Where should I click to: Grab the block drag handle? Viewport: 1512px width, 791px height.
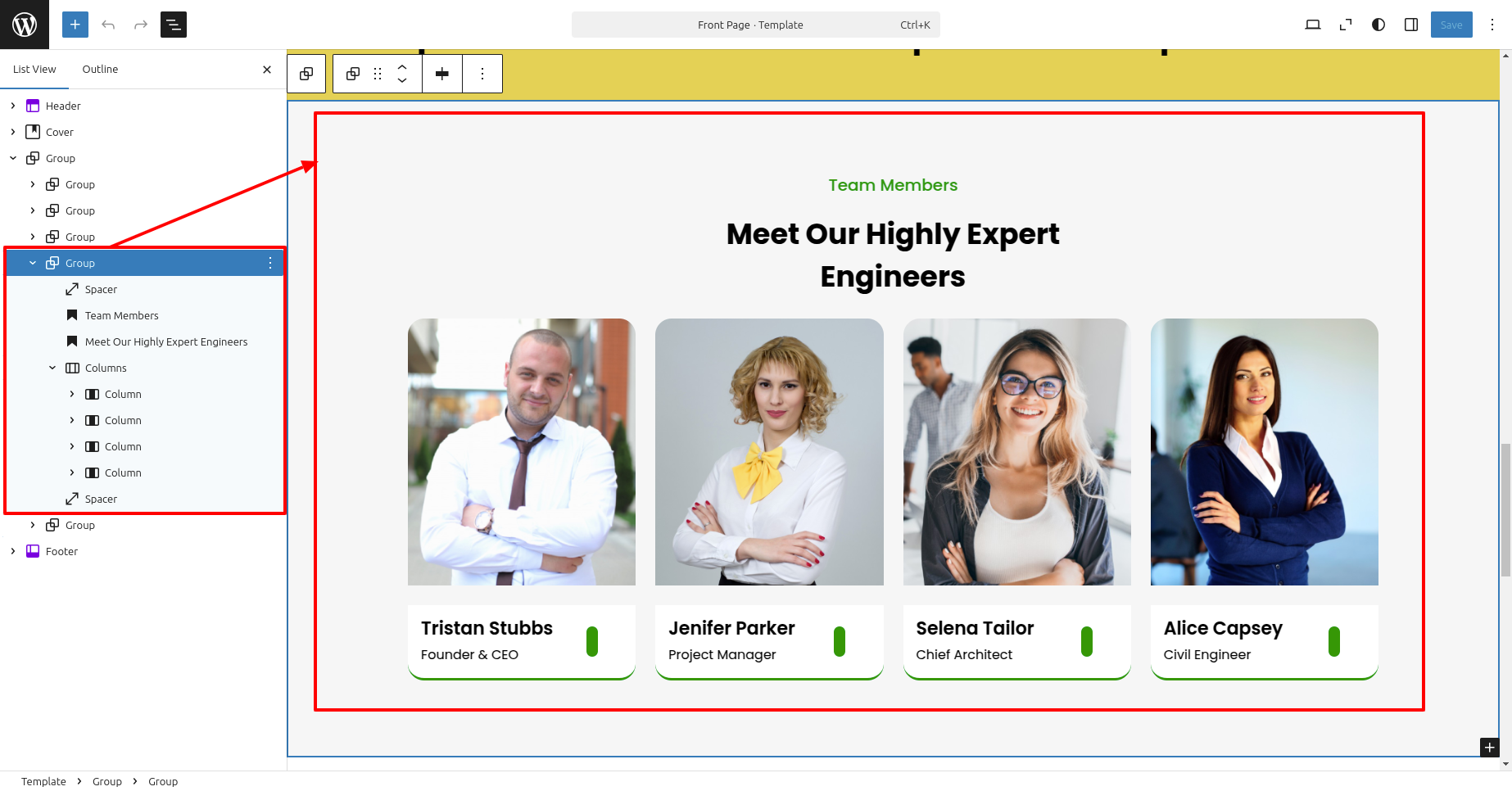[378, 74]
